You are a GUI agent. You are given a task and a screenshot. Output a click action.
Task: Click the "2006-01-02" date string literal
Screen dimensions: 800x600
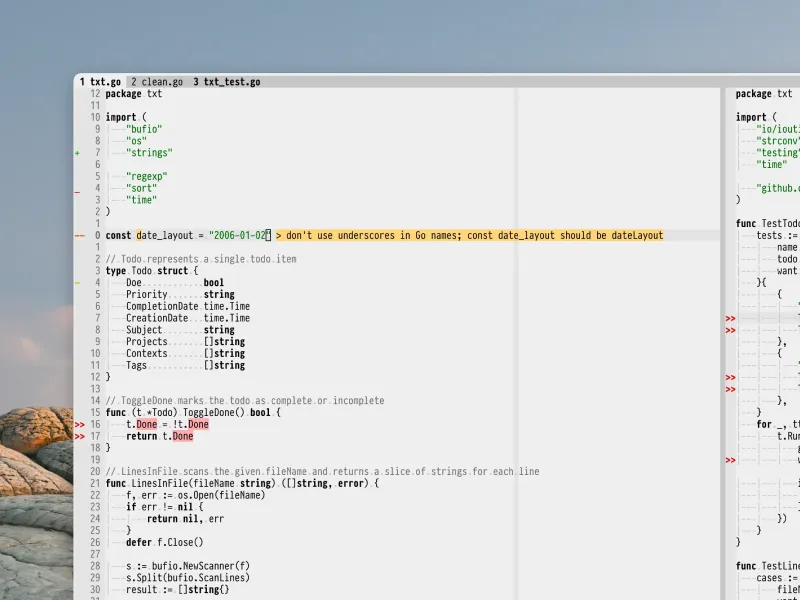239,236
